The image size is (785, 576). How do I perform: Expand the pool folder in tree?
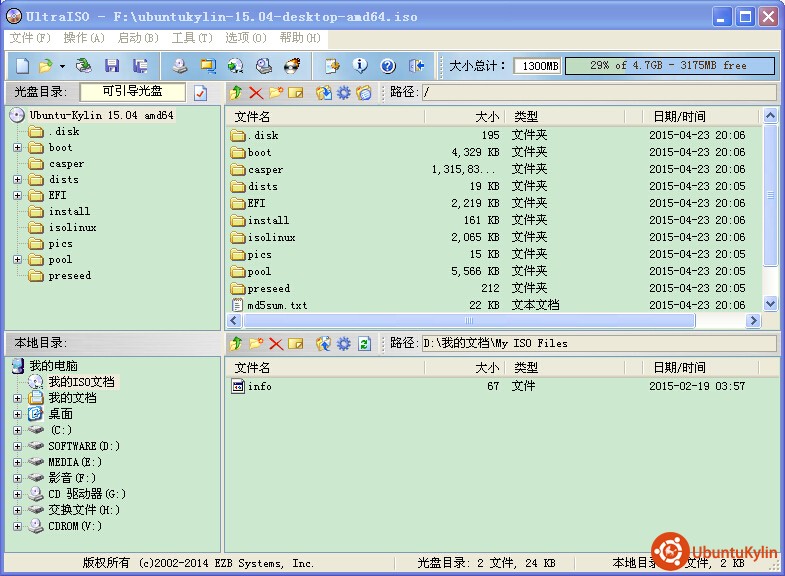pos(18,260)
